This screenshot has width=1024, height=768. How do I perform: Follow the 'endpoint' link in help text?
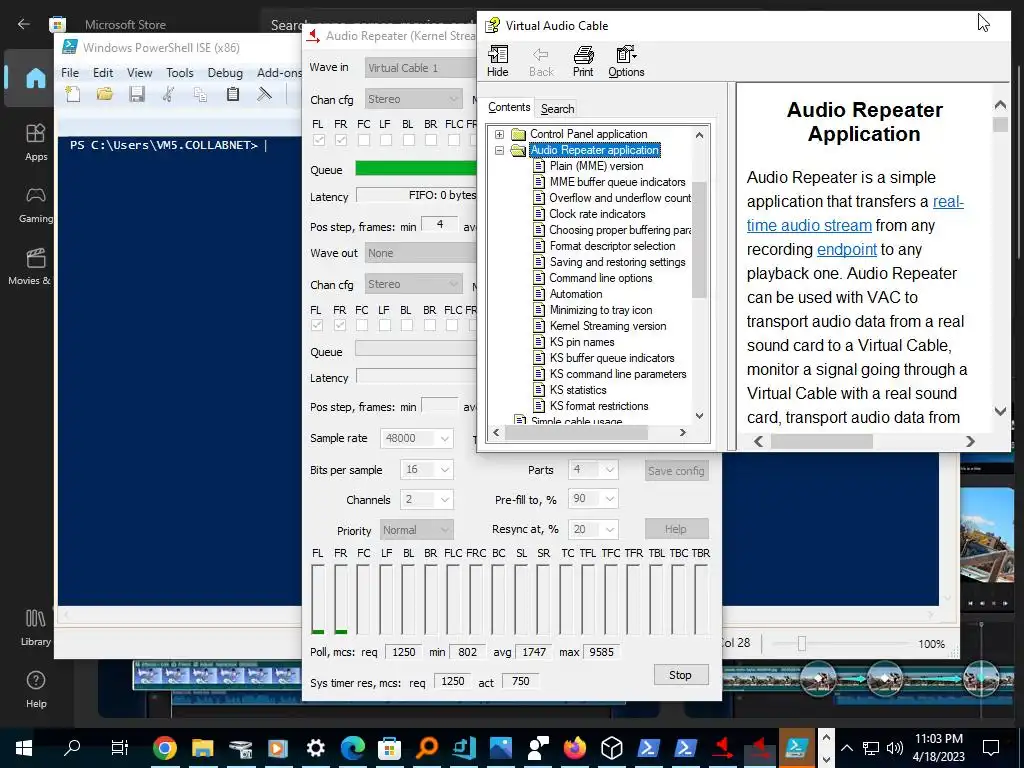[x=846, y=249]
